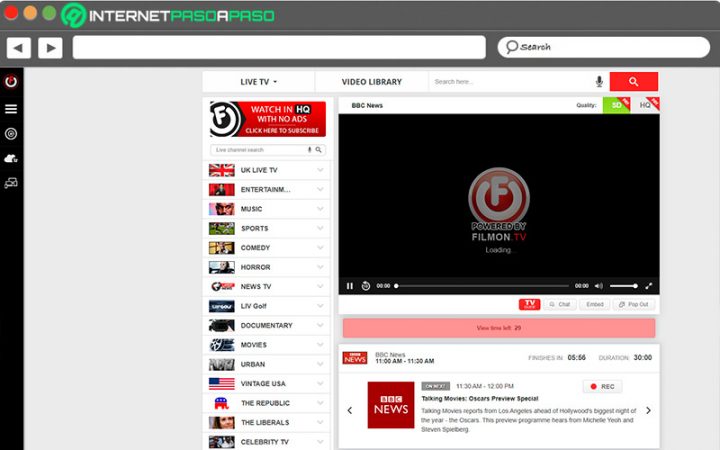Mute the video player volume speaker
The width and height of the screenshot is (720, 450).
pyautogui.click(x=598, y=286)
